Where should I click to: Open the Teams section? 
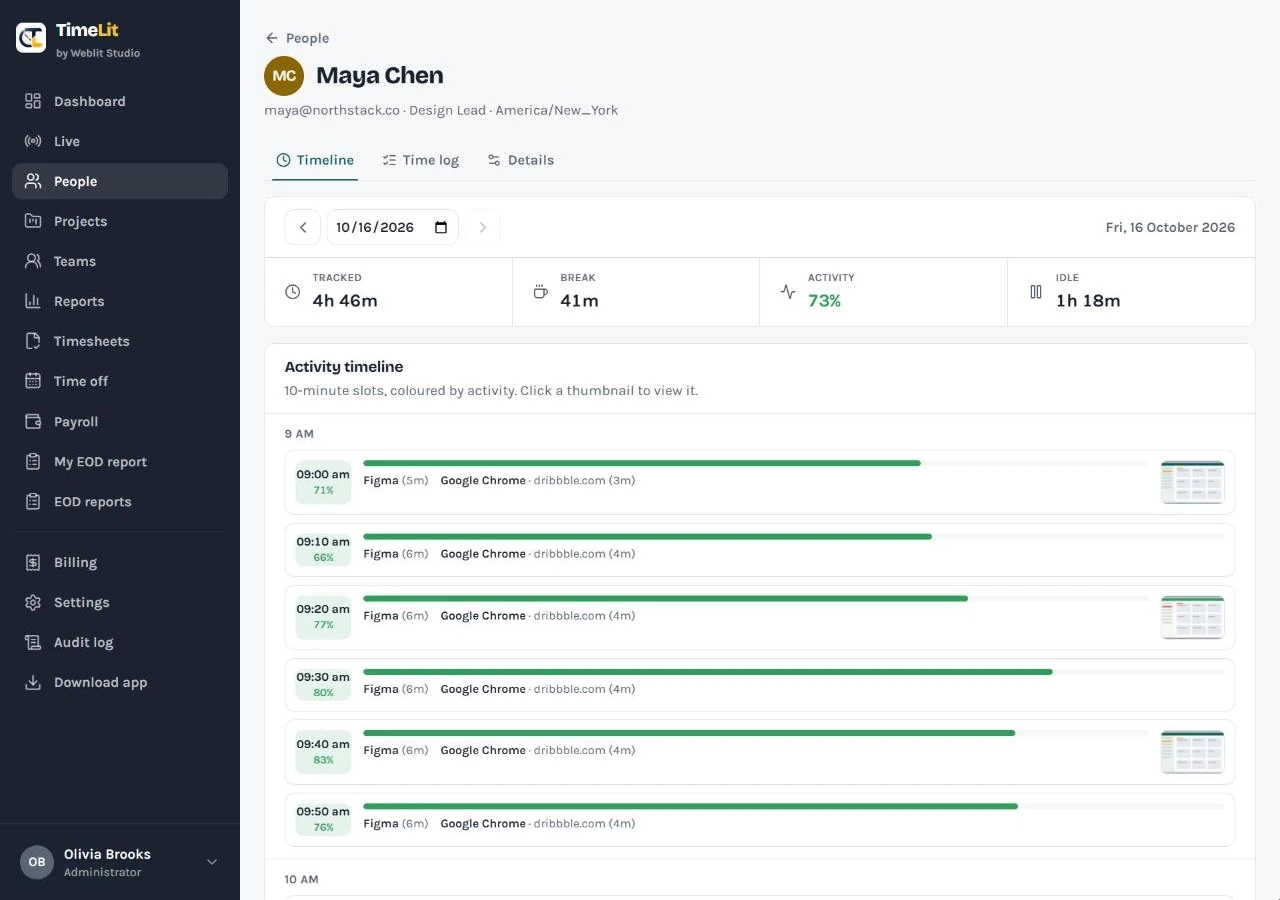120,261
